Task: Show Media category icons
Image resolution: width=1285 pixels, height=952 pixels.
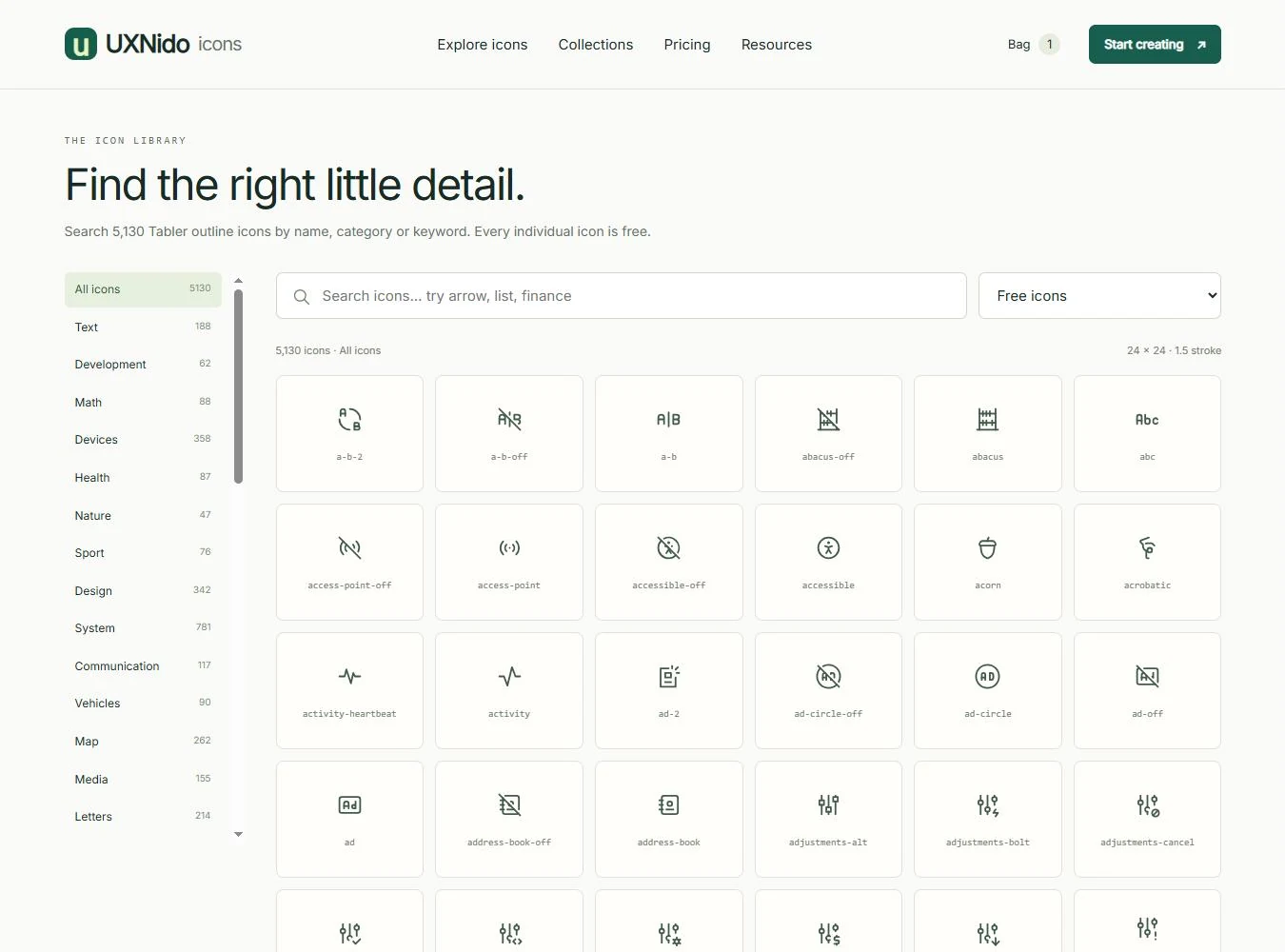Action: (143, 779)
